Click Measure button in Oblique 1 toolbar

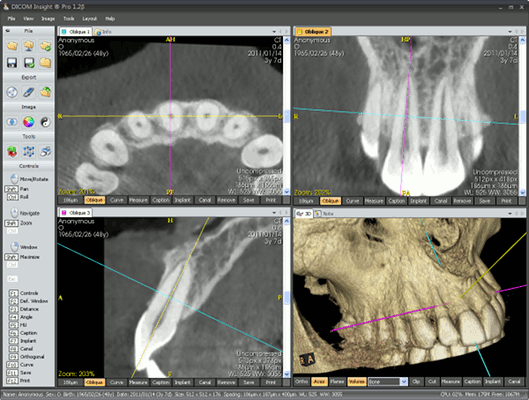coord(138,200)
